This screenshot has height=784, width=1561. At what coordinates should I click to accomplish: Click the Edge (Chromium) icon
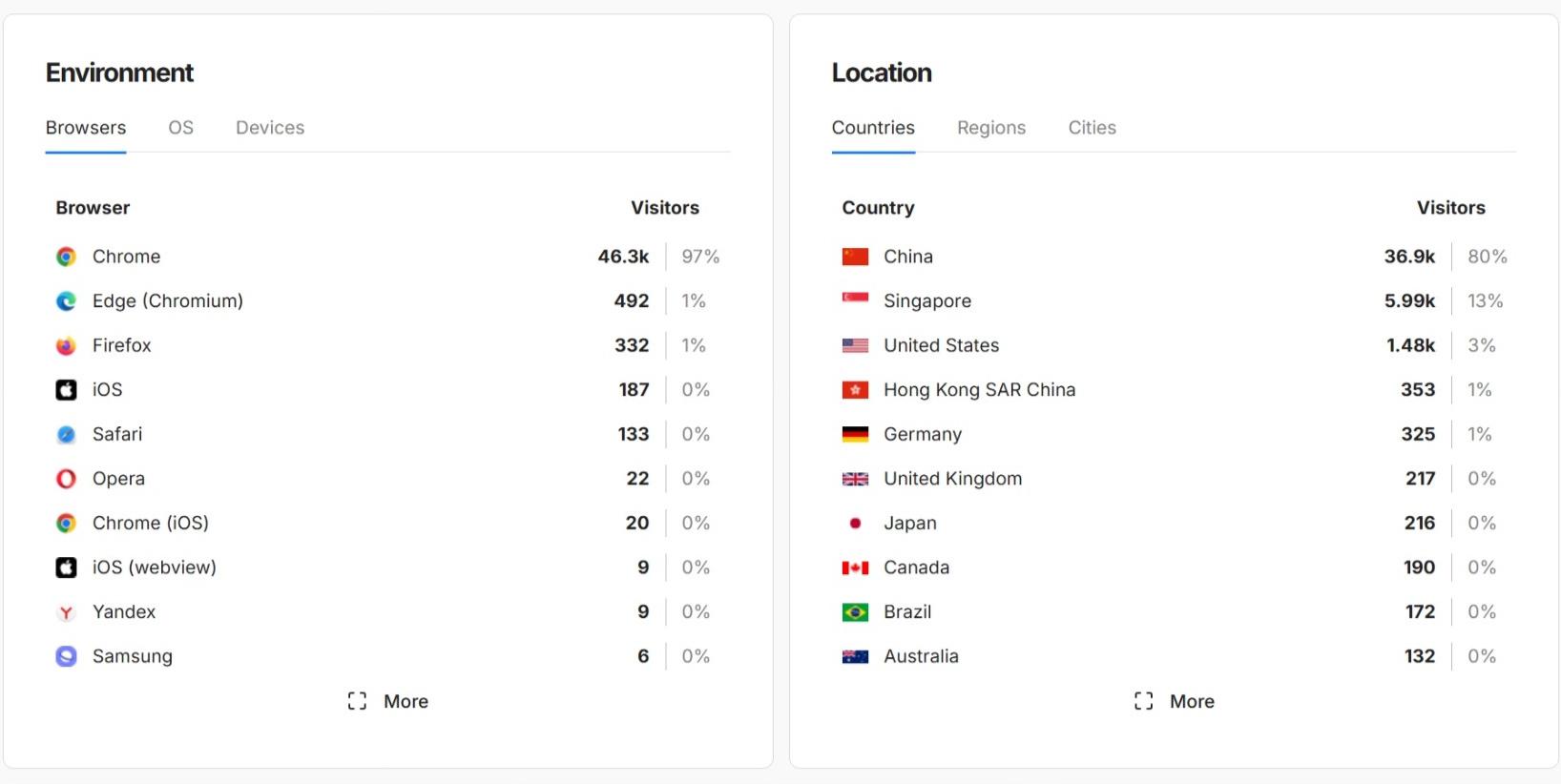coord(66,301)
